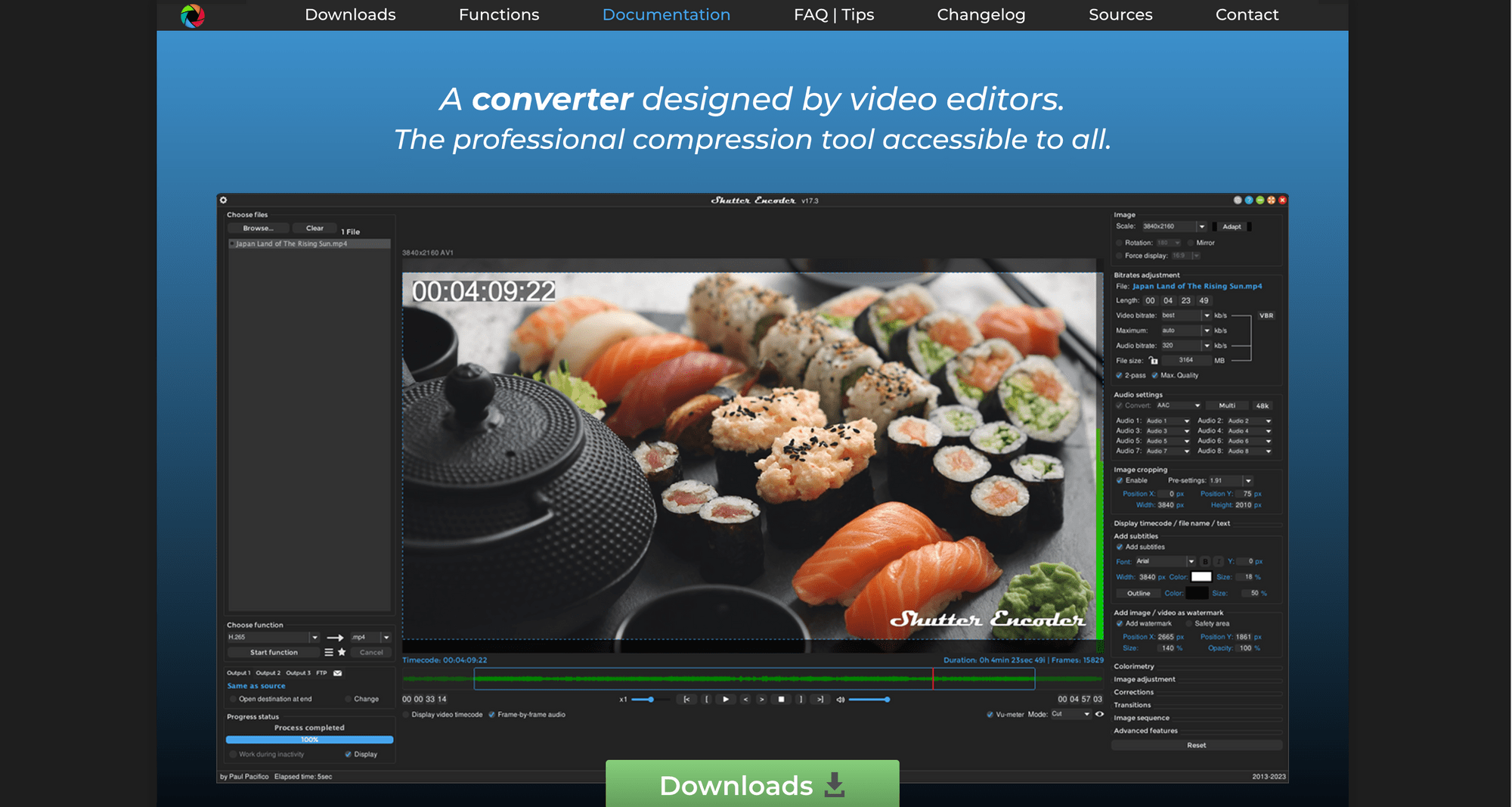
Task: Open the Pre-settings 1.91 dropdown
Action: pyautogui.click(x=1231, y=480)
